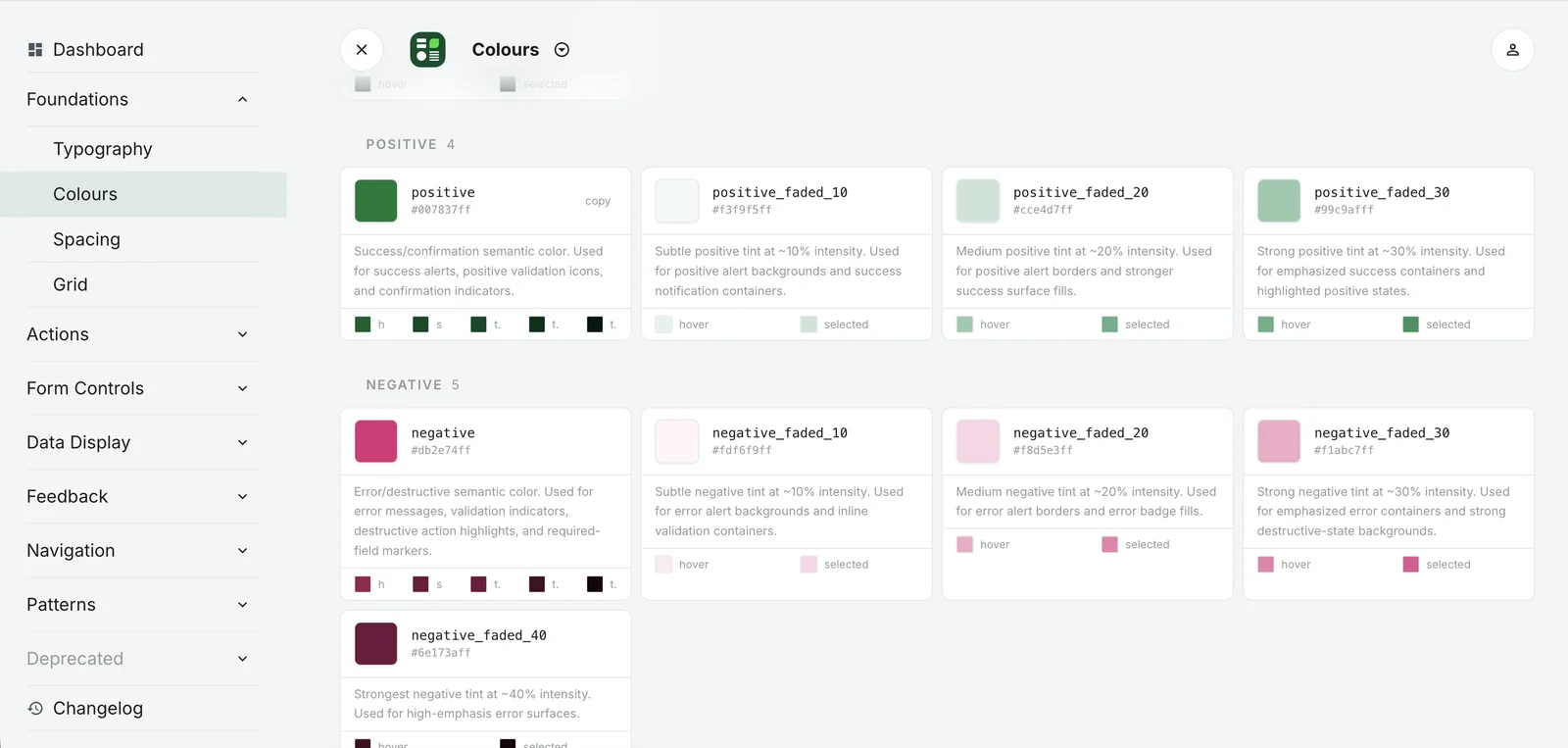Click the negative_faded_40 dark swatch

[x=375, y=643]
